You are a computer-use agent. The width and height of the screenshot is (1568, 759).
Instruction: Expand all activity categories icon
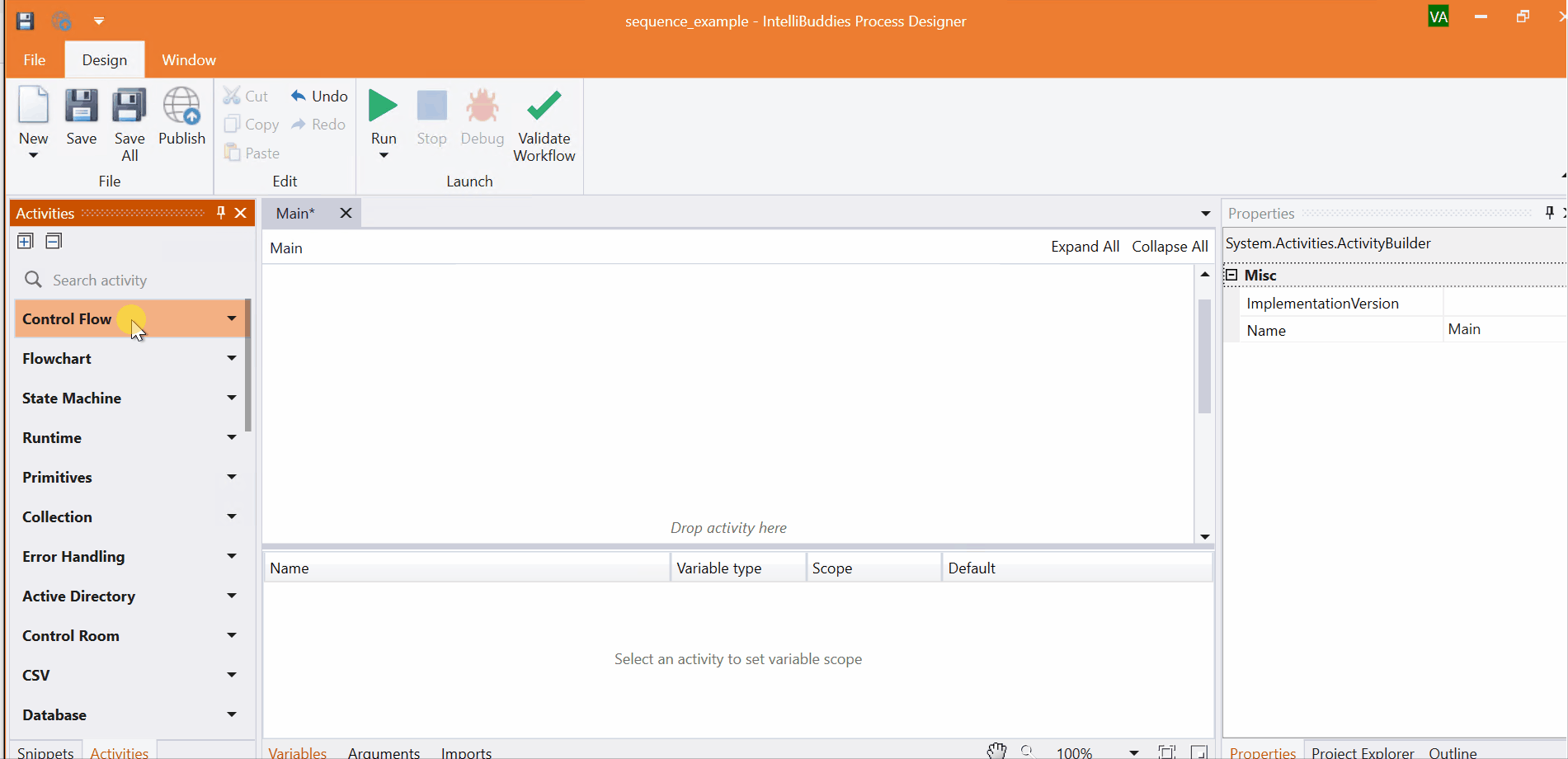point(26,241)
